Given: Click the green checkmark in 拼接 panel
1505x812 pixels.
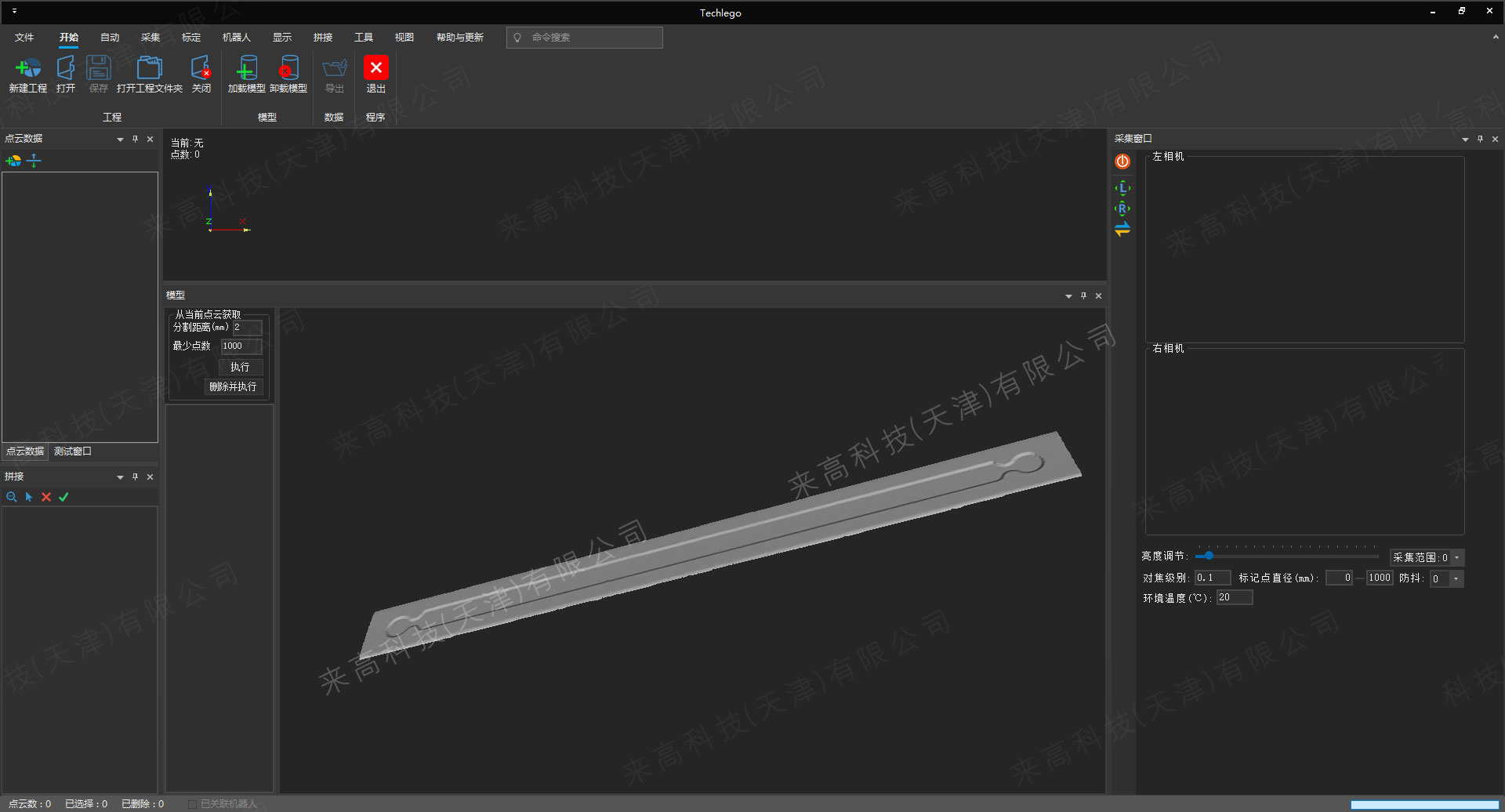Looking at the screenshot, I should click(x=64, y=497).
